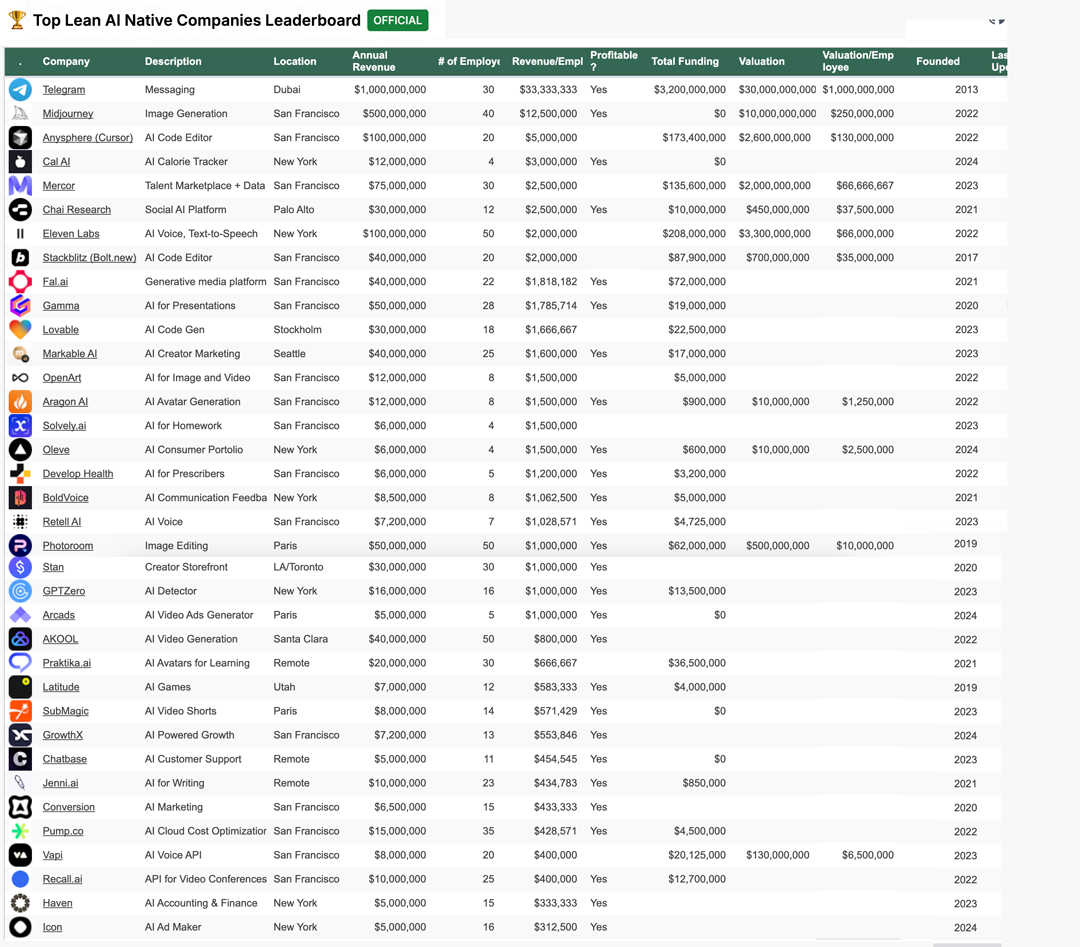Click the Solvely.ai blue logo icon
This screenshot has width=1080, height=947.
(20, 426)
